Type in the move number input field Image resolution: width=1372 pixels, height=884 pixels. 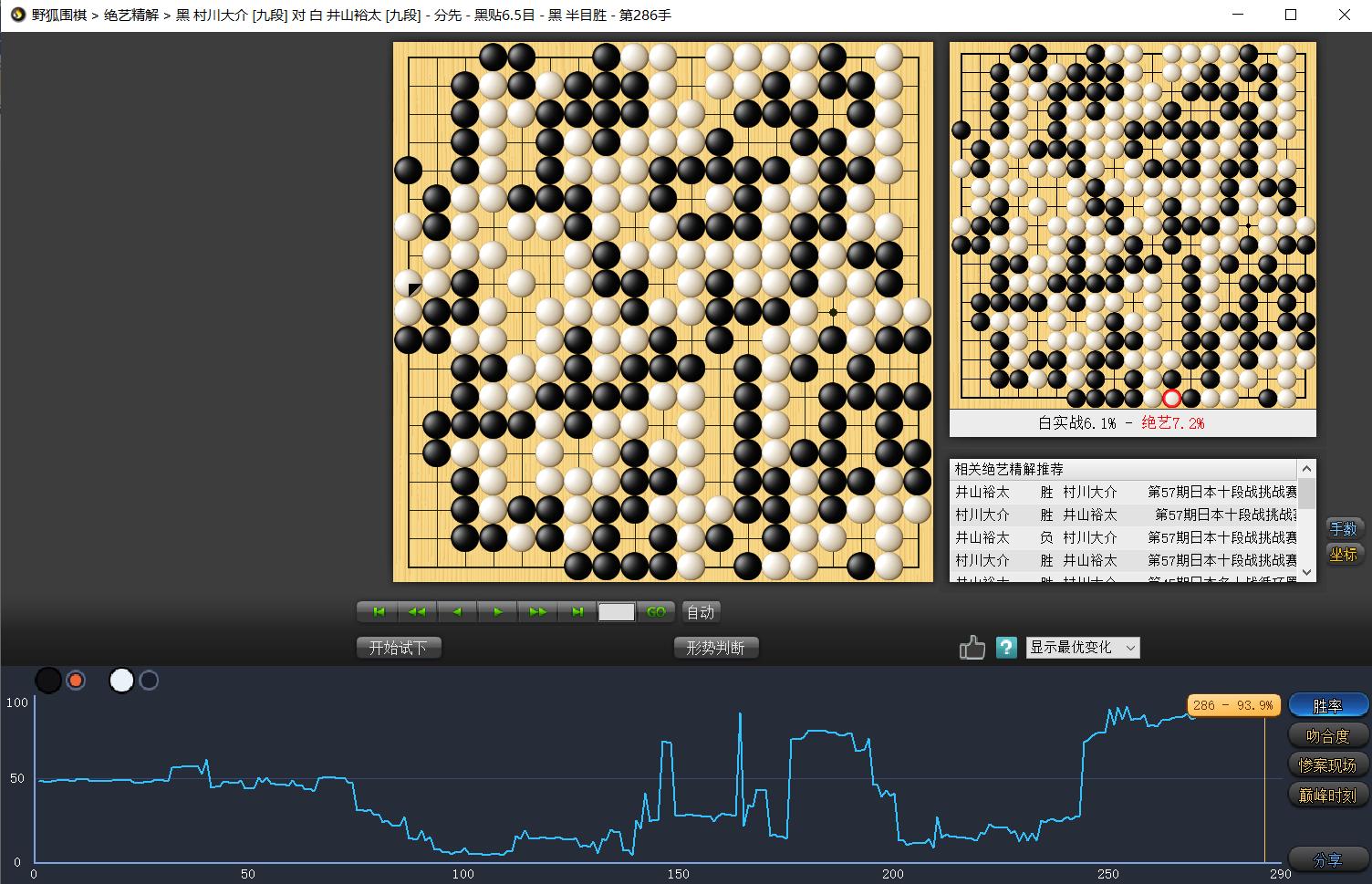pos(616,612)
